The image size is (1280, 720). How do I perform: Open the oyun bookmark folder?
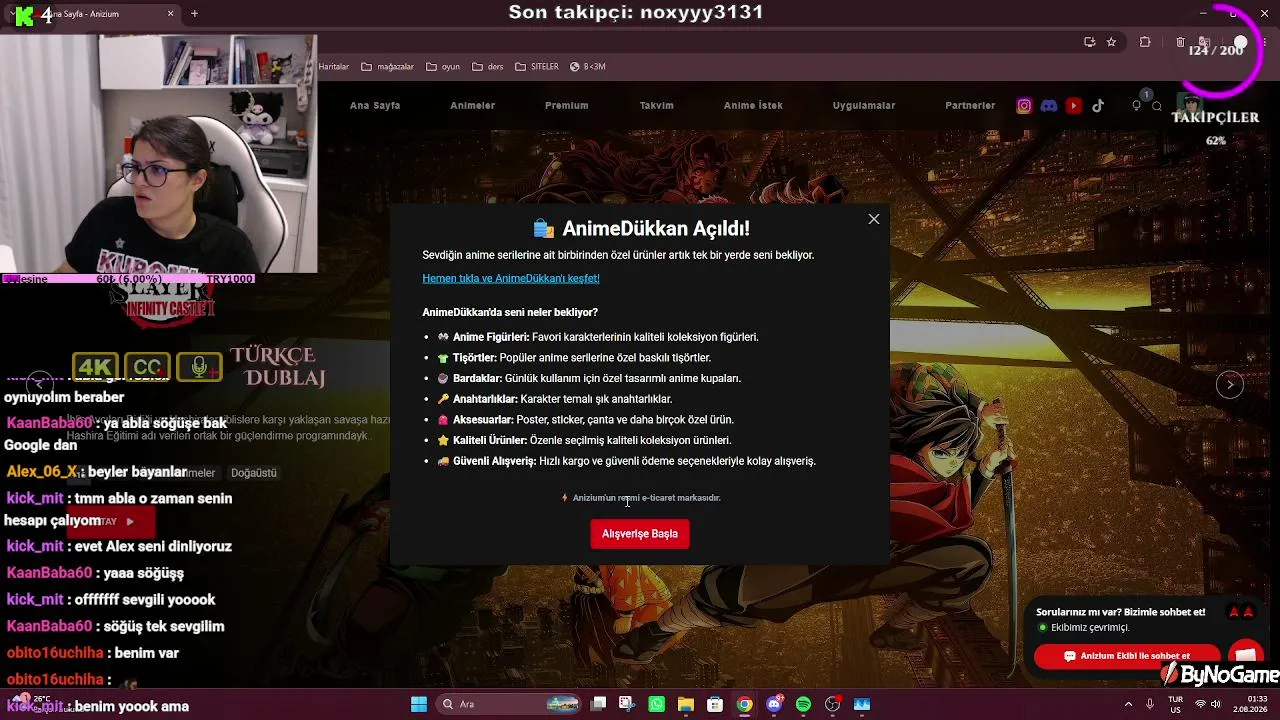(x=443, y=67)
